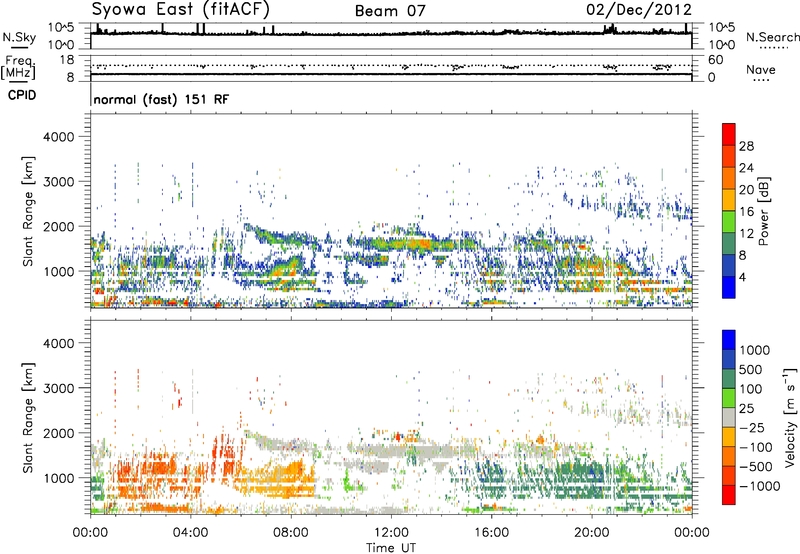Screen dimensions: 800x554
Task: Click the '20:00' time tick label
Action: [x=592, y=533]
